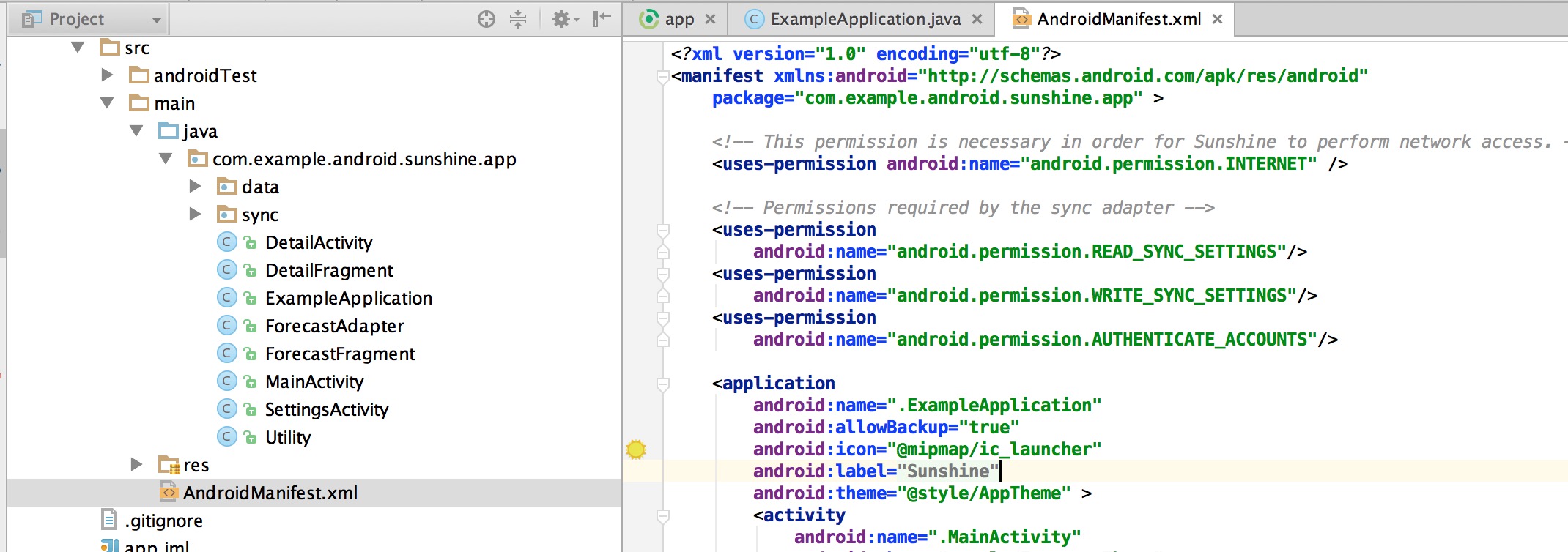The image size is (1568, 552).
Task: Click the android.permission.INTERNET line
Action: click(1030, 164)
